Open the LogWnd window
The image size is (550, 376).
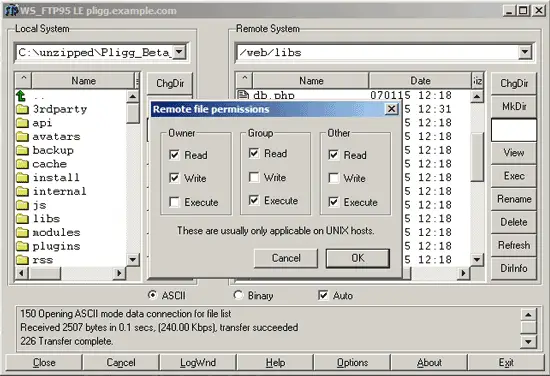(x=198, y=362)
